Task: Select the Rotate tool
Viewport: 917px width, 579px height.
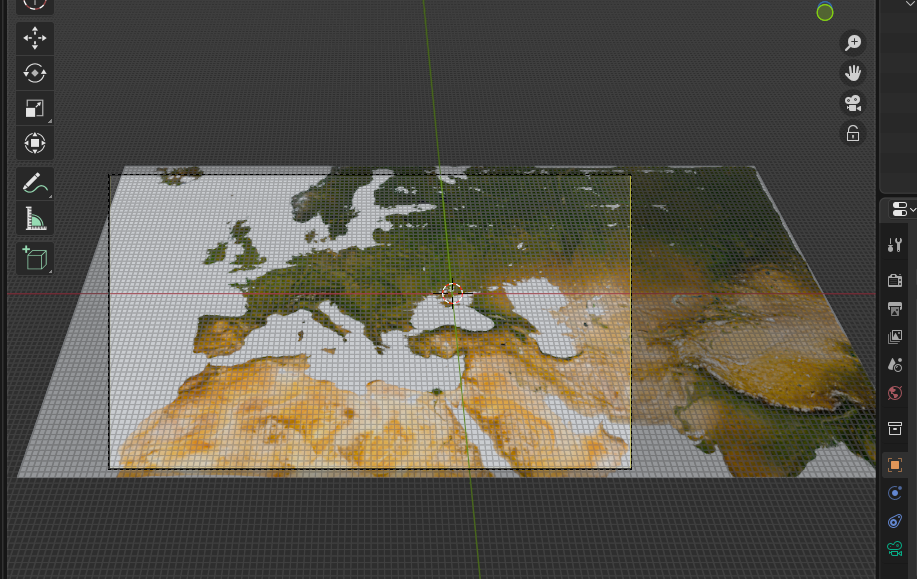Action: pos(35,73)
